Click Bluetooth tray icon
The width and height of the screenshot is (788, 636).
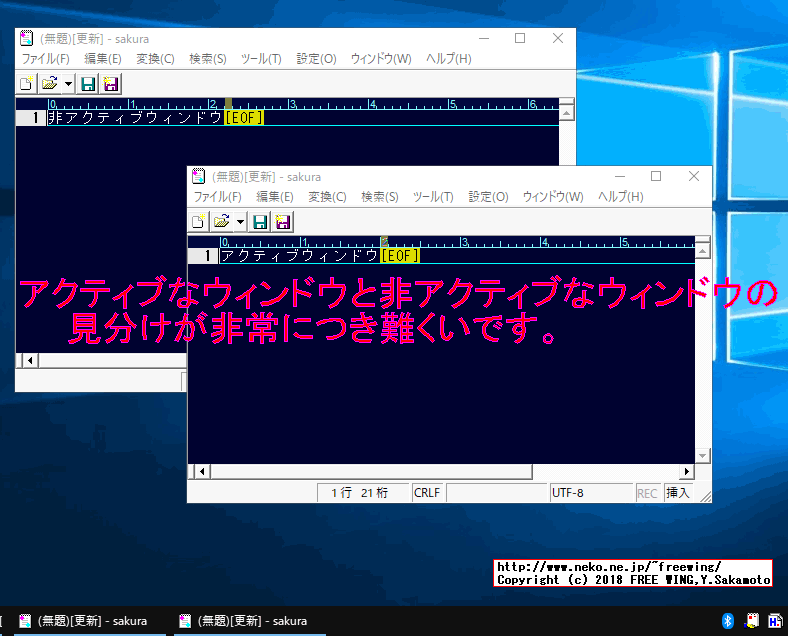coord(728,621)
